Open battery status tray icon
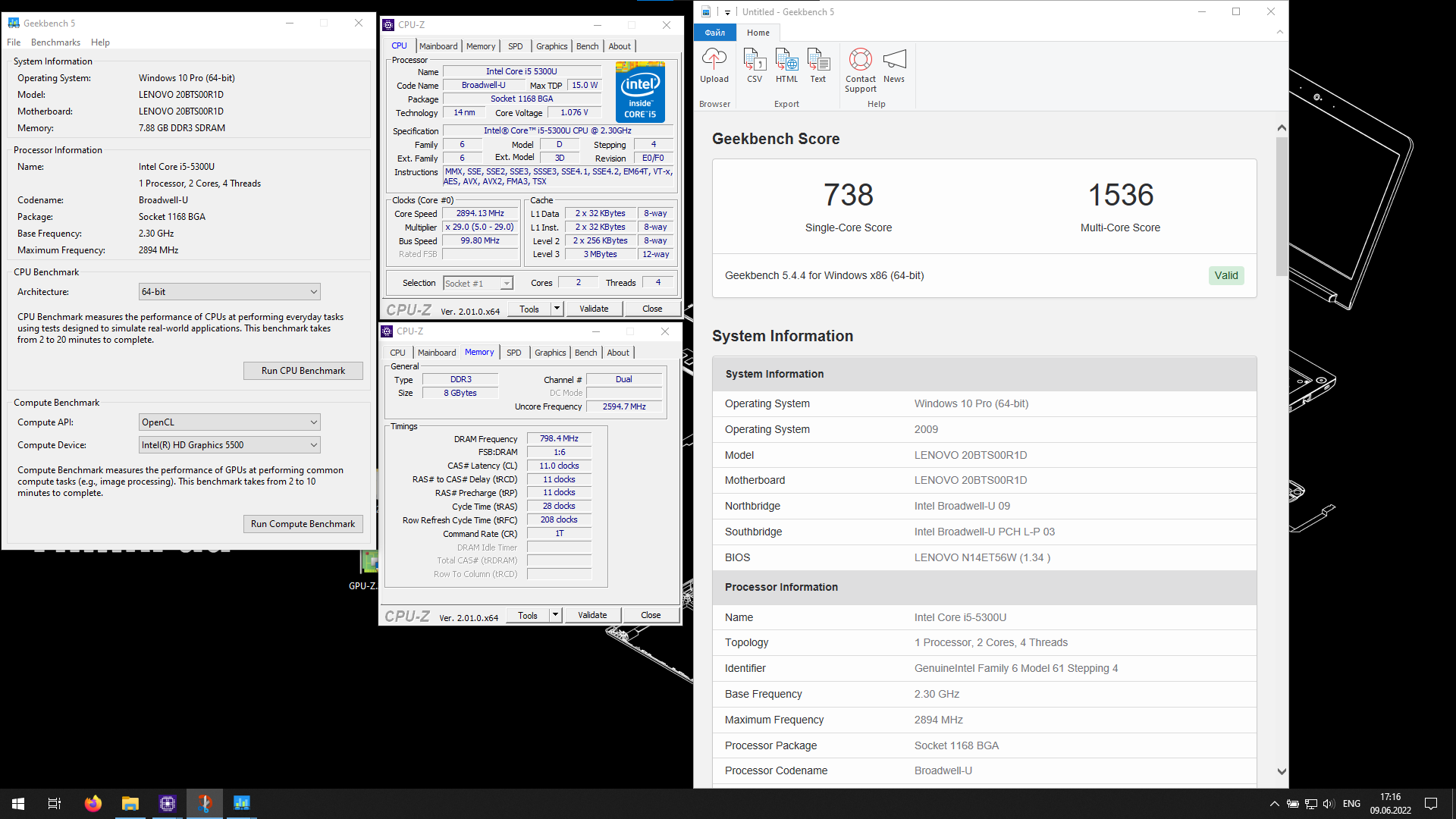 click(1293, 804)
